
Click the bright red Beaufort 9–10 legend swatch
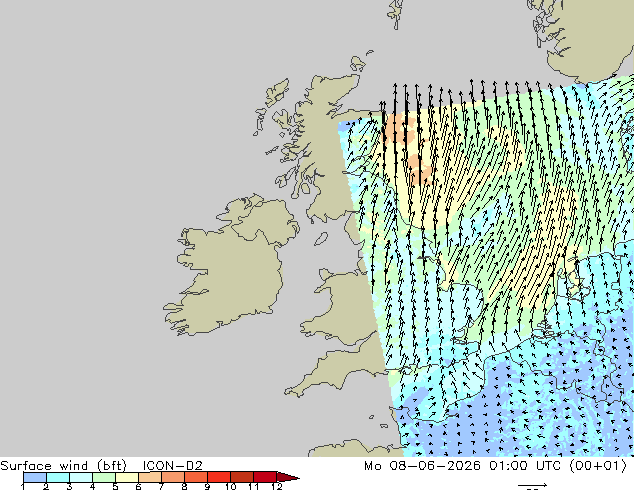point(219,477)
